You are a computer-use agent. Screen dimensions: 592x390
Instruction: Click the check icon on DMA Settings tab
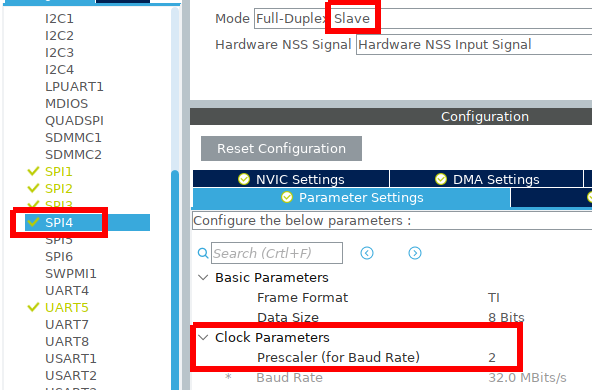pyautogui.click(x=441, y=179)
